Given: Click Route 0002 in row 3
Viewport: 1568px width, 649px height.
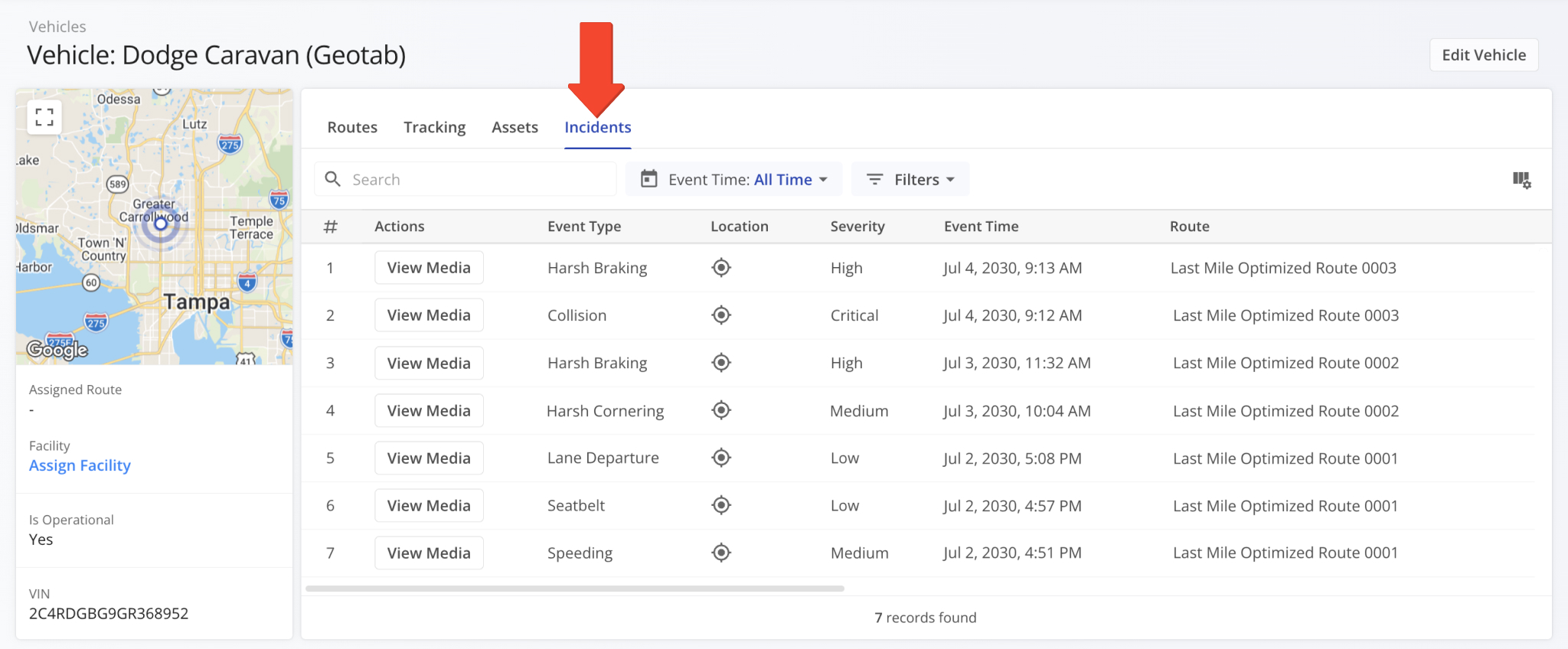Looking at the screenshot, I should (1286, 363).
